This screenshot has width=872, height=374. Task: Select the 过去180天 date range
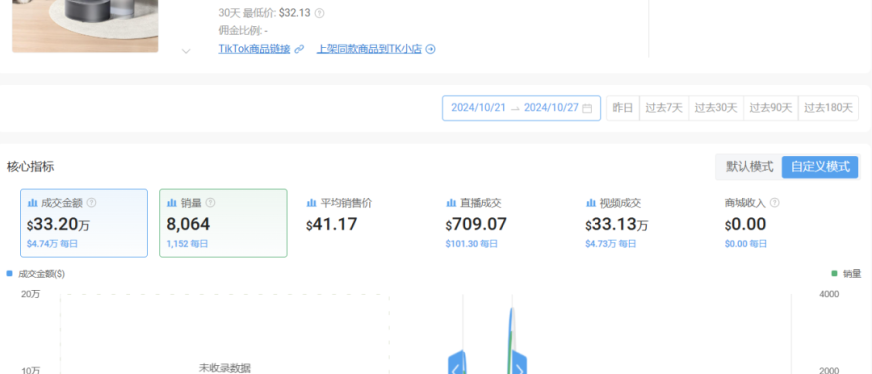point(828,108)
